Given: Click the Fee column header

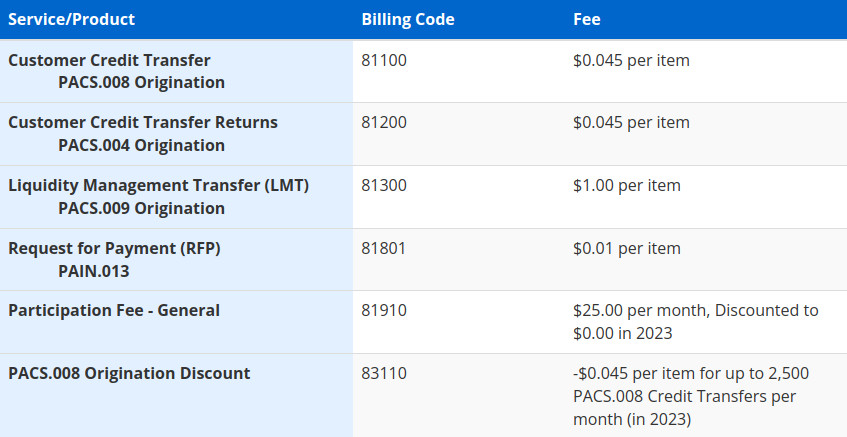Looking at the screenshot, I should point(587,19).
